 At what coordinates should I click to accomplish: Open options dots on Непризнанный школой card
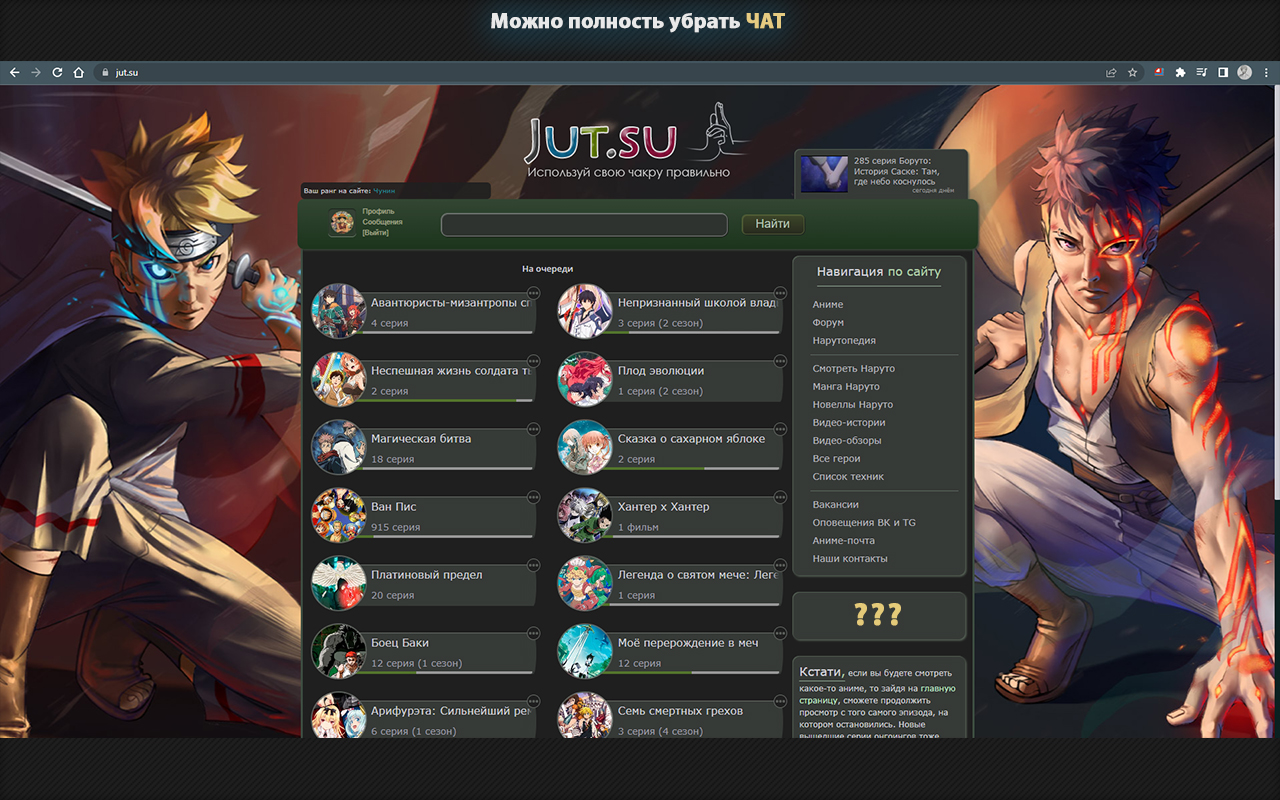pos(780,293)
